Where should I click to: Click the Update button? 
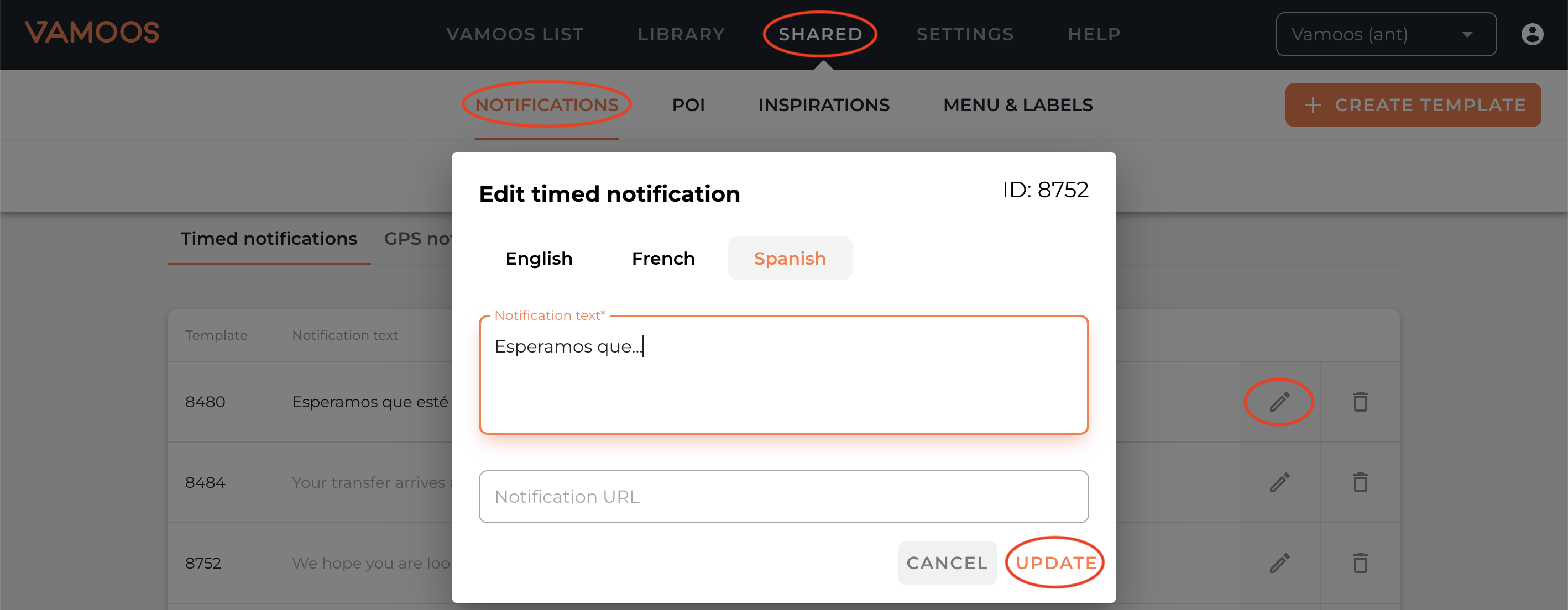tap(1055, 562)
